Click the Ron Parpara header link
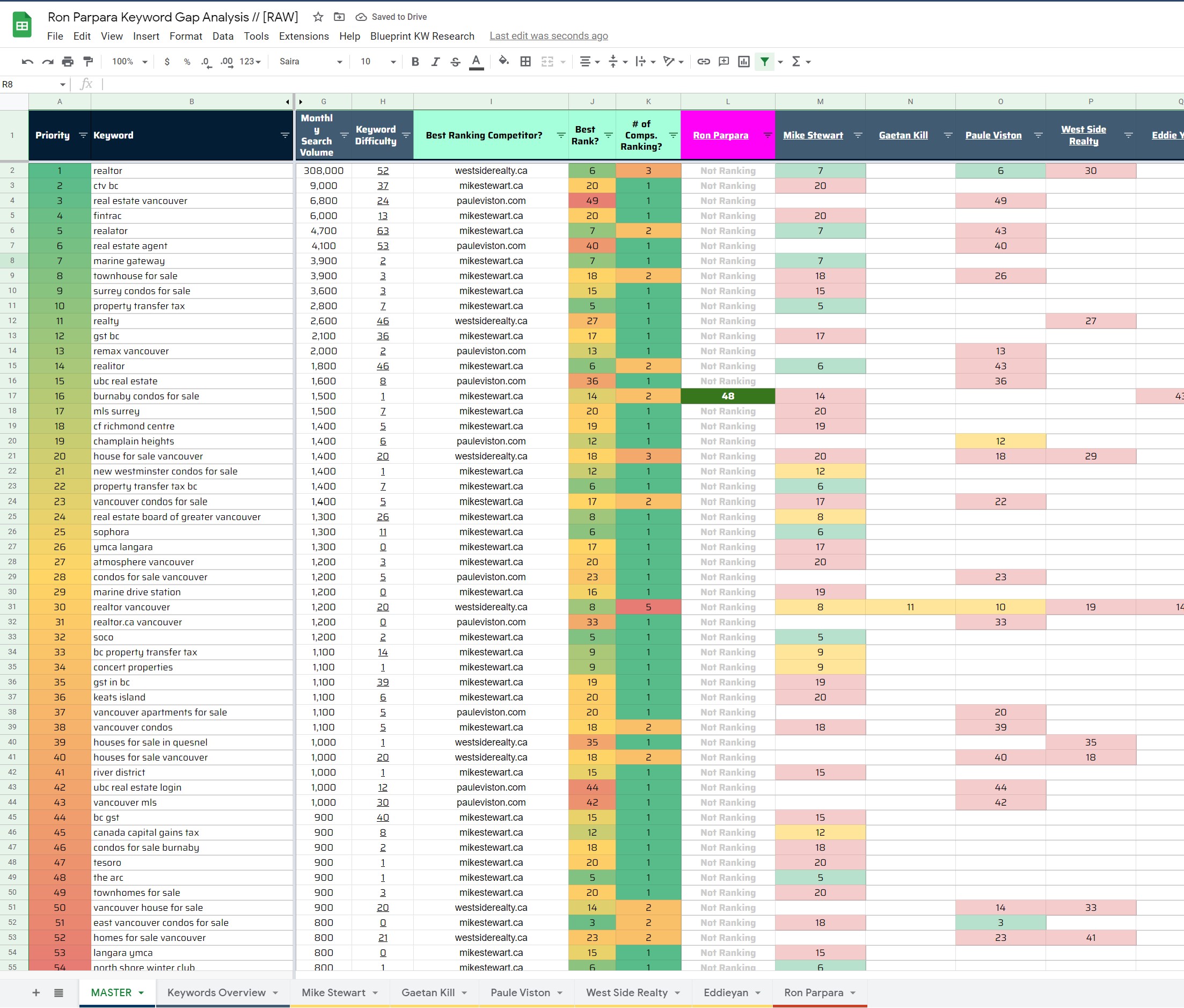This screenshot has width=1184, height=1008. 720,135
